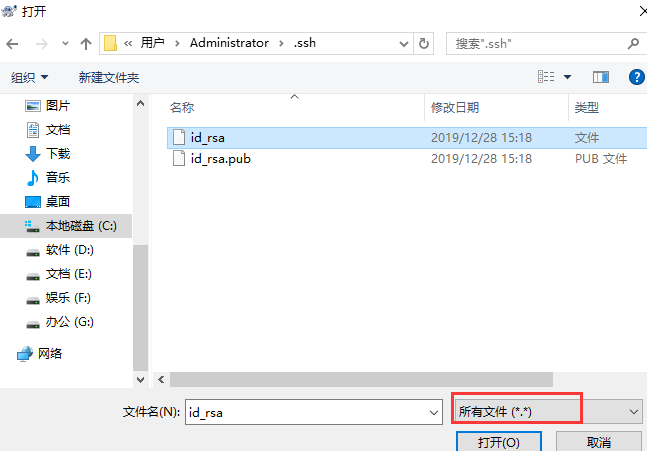Click 新建文件夹 to create a folder
Screen dimensions: 647x451
point(109,77)
